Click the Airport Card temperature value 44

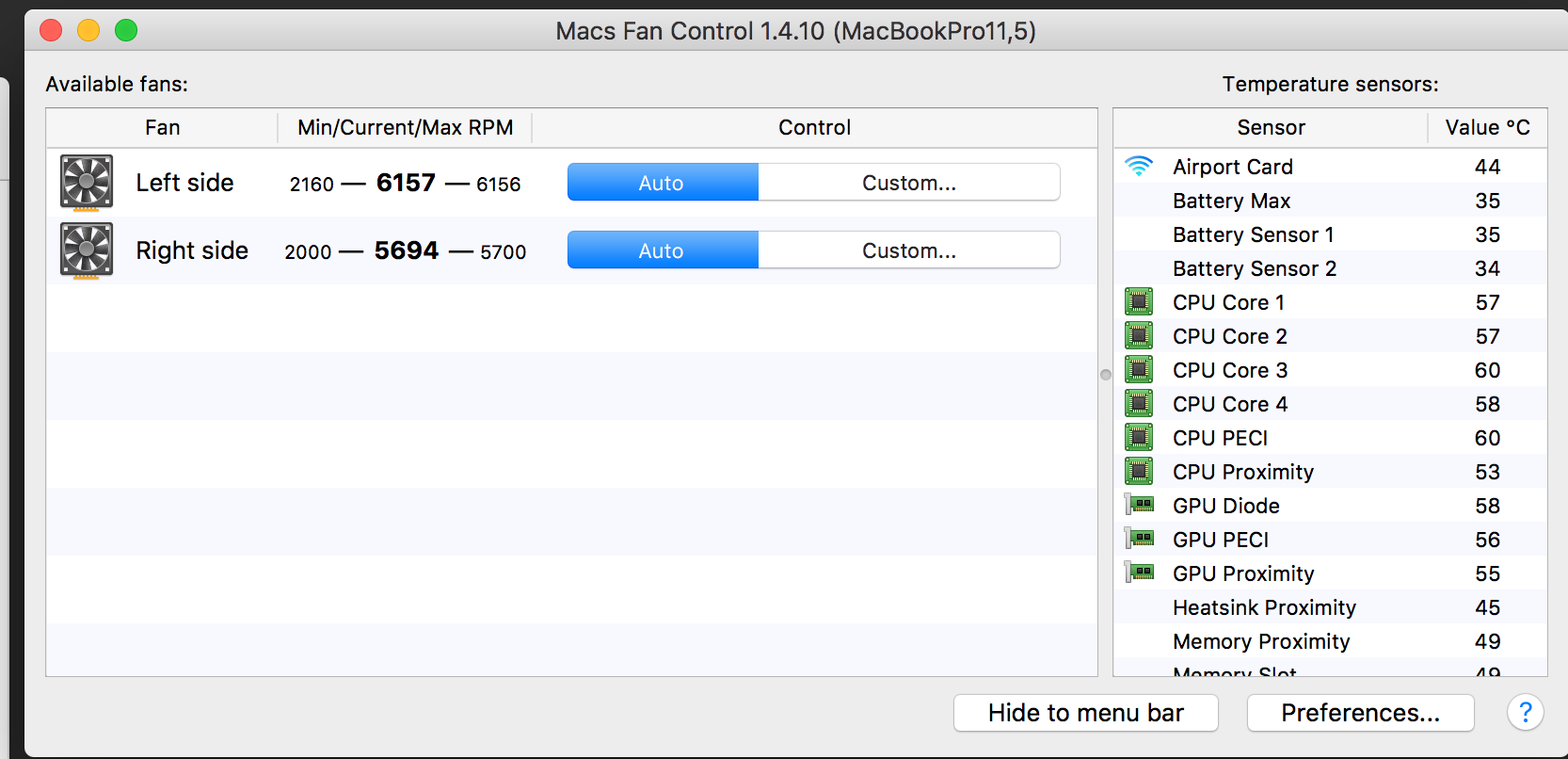1487,167
